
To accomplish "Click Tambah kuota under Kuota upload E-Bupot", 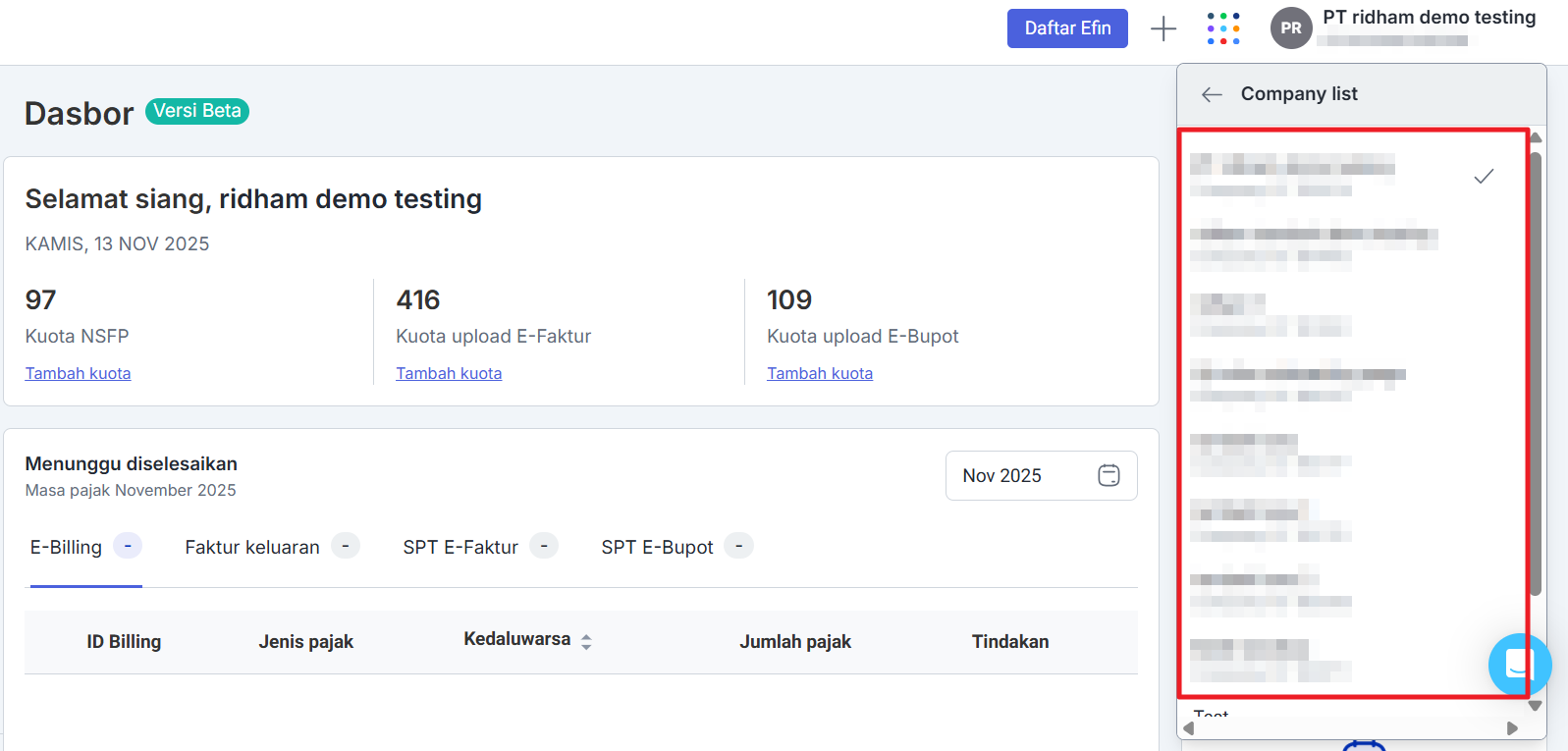I will coord(820,373).
